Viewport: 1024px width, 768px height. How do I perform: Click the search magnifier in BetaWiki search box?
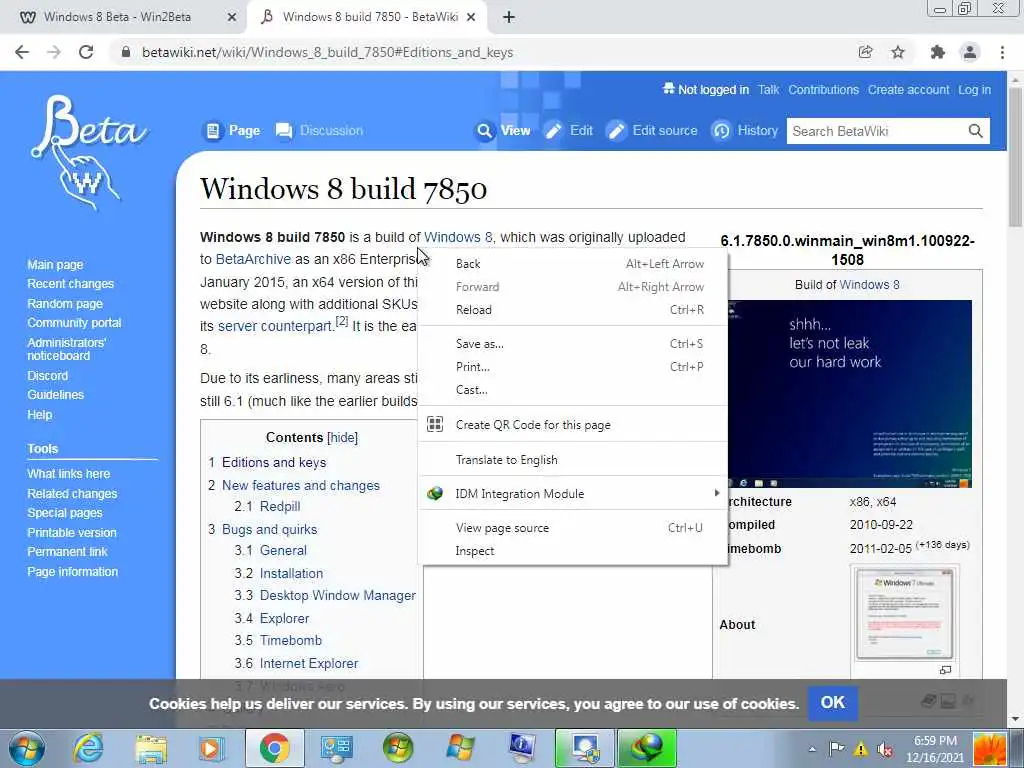coord(976,131)
